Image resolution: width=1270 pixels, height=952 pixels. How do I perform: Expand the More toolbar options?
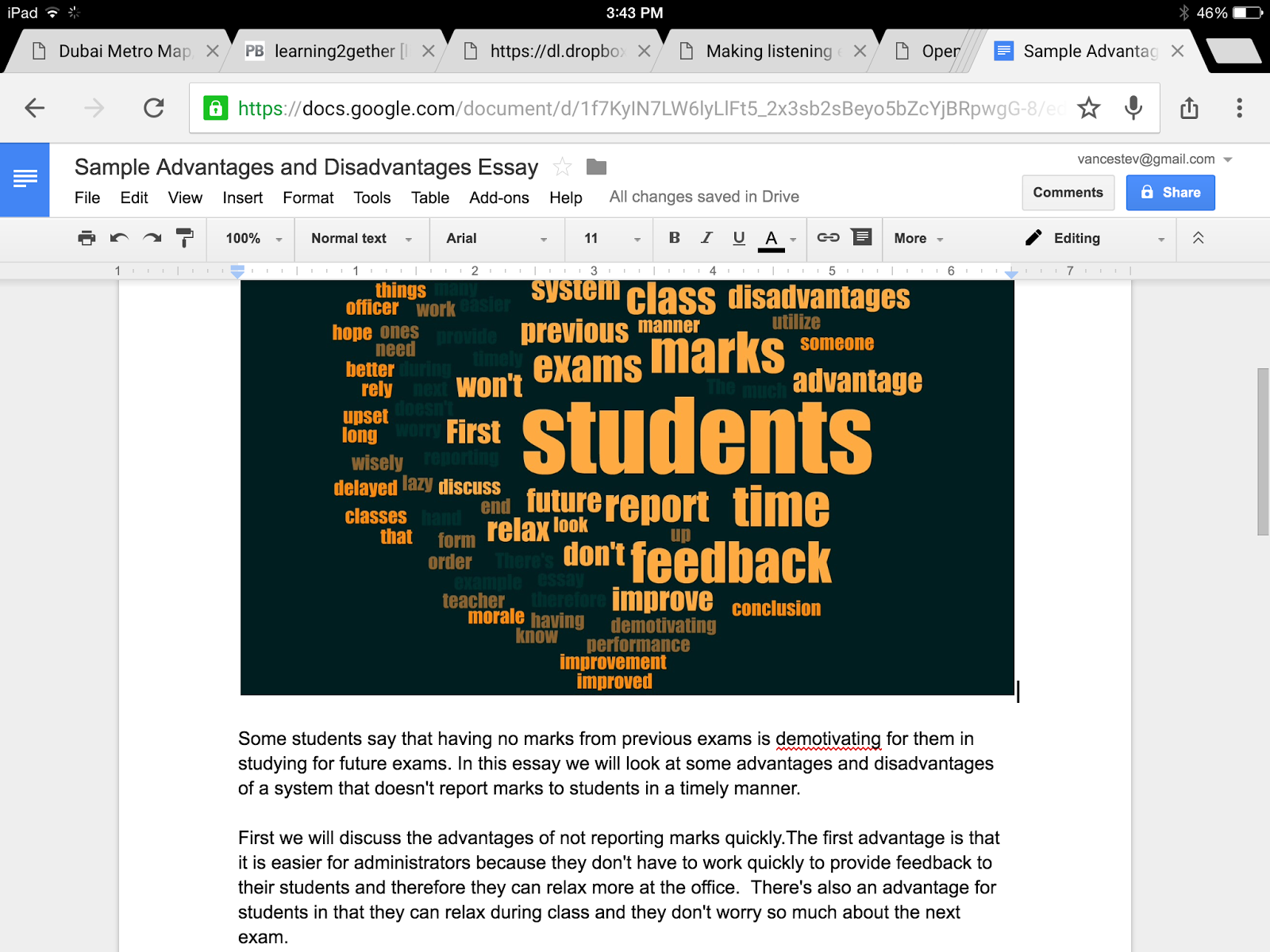[918, 239]
